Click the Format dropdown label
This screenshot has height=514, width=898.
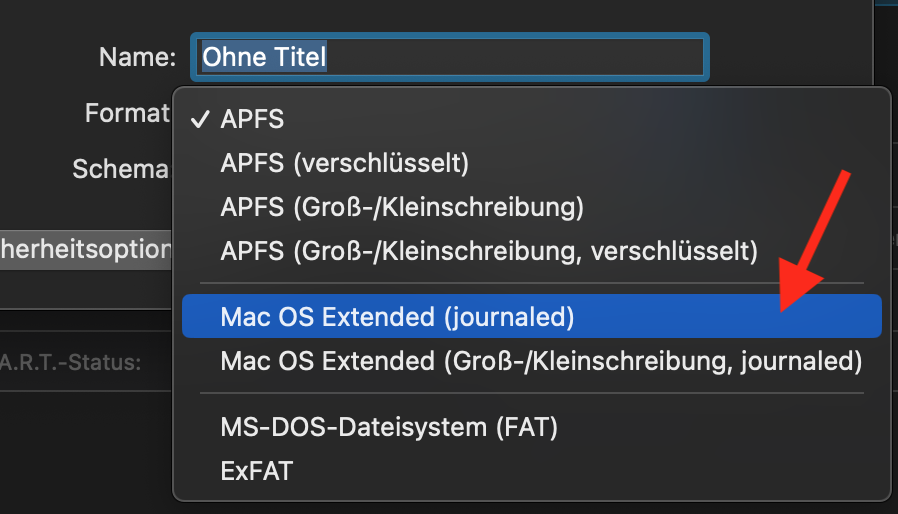[127, 114]
